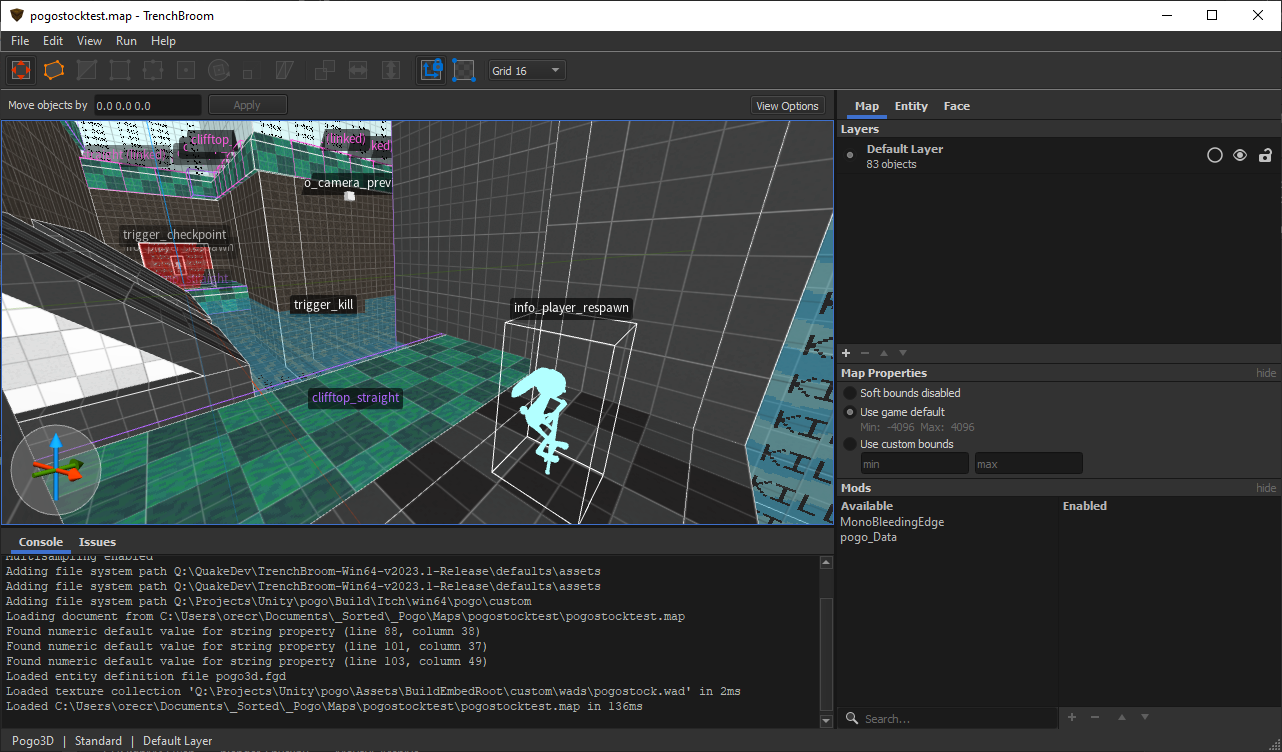Toggle UV lock icon beside texture lock
Screen dimensions: 1282x752
click(x=463, y=70)
